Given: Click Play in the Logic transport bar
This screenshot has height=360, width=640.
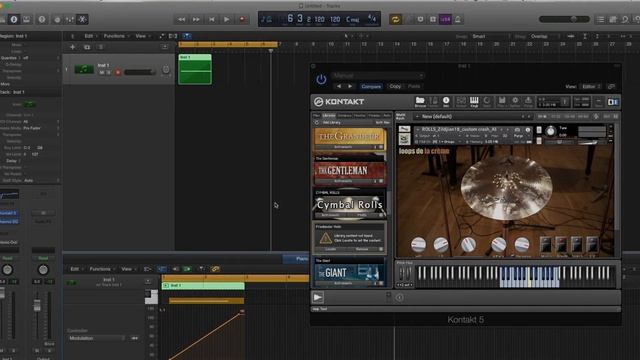Looking at the screenshot, I should (227, 19).
